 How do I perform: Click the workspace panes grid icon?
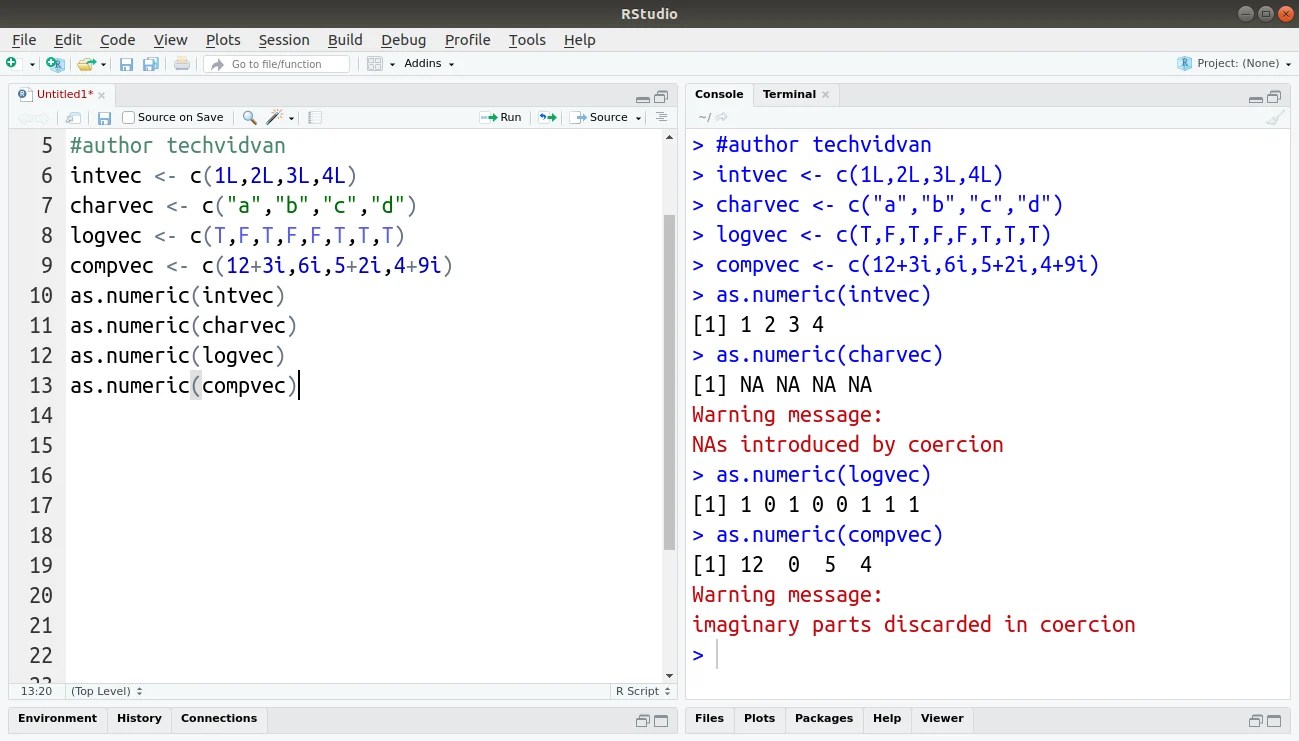375,64
